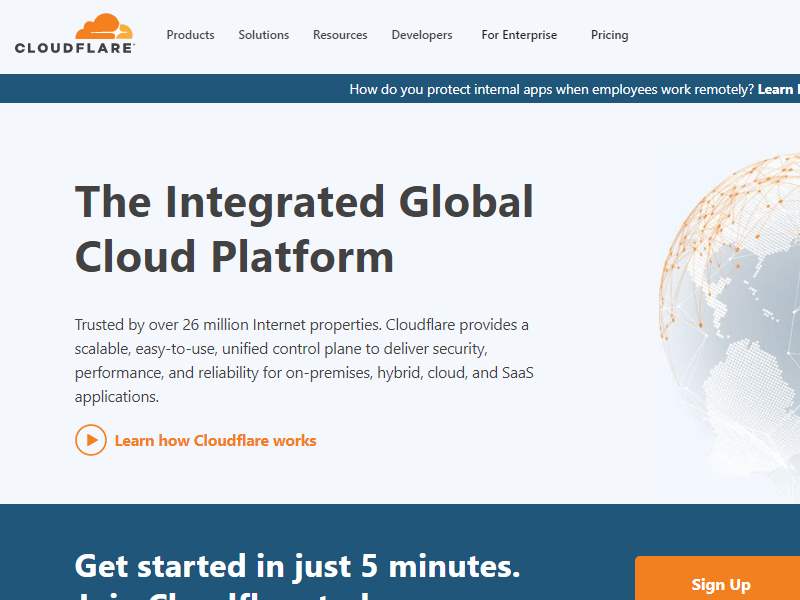This screenshot has width=800, height=600.
Task: Click the Learn how Cloudflare works link
Action: pyautogui.click(x=215, y=440)
